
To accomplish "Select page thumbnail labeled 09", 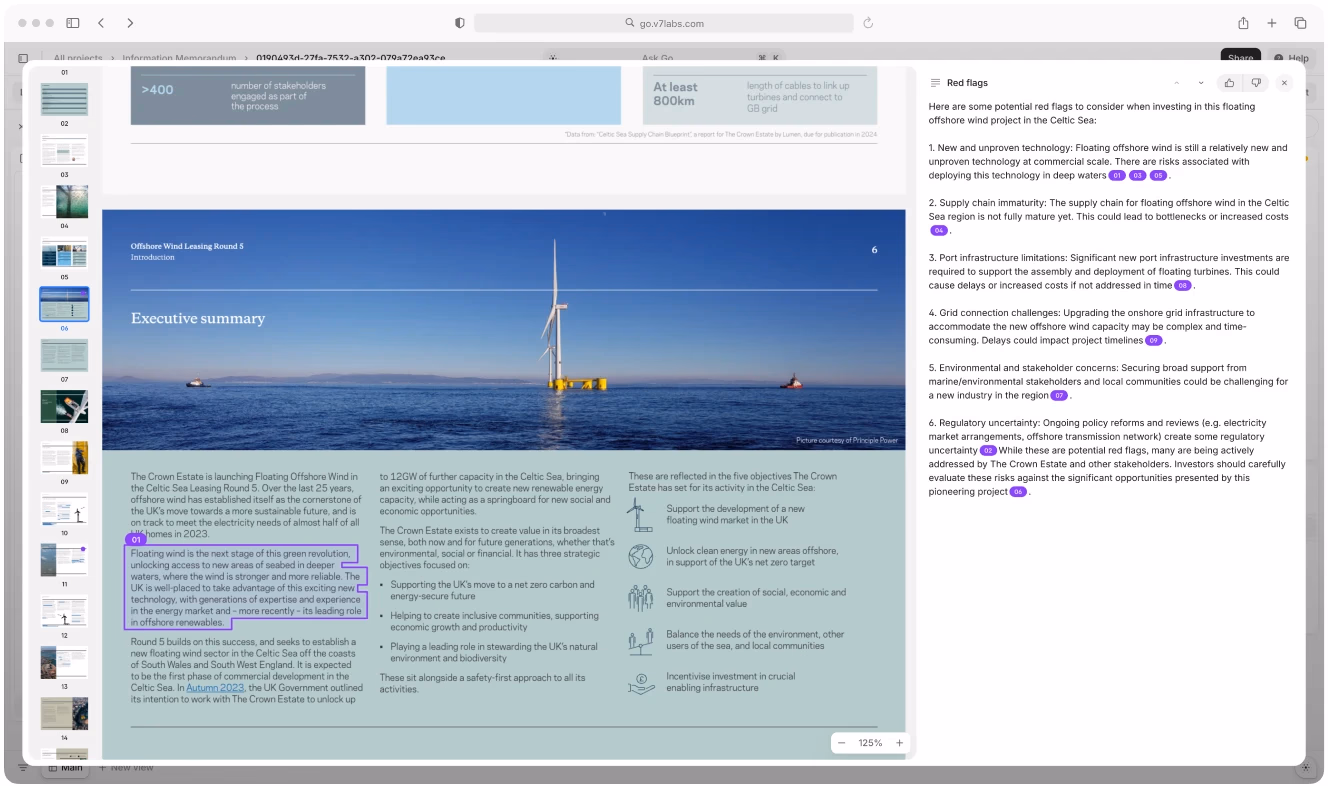I will 64,457.
